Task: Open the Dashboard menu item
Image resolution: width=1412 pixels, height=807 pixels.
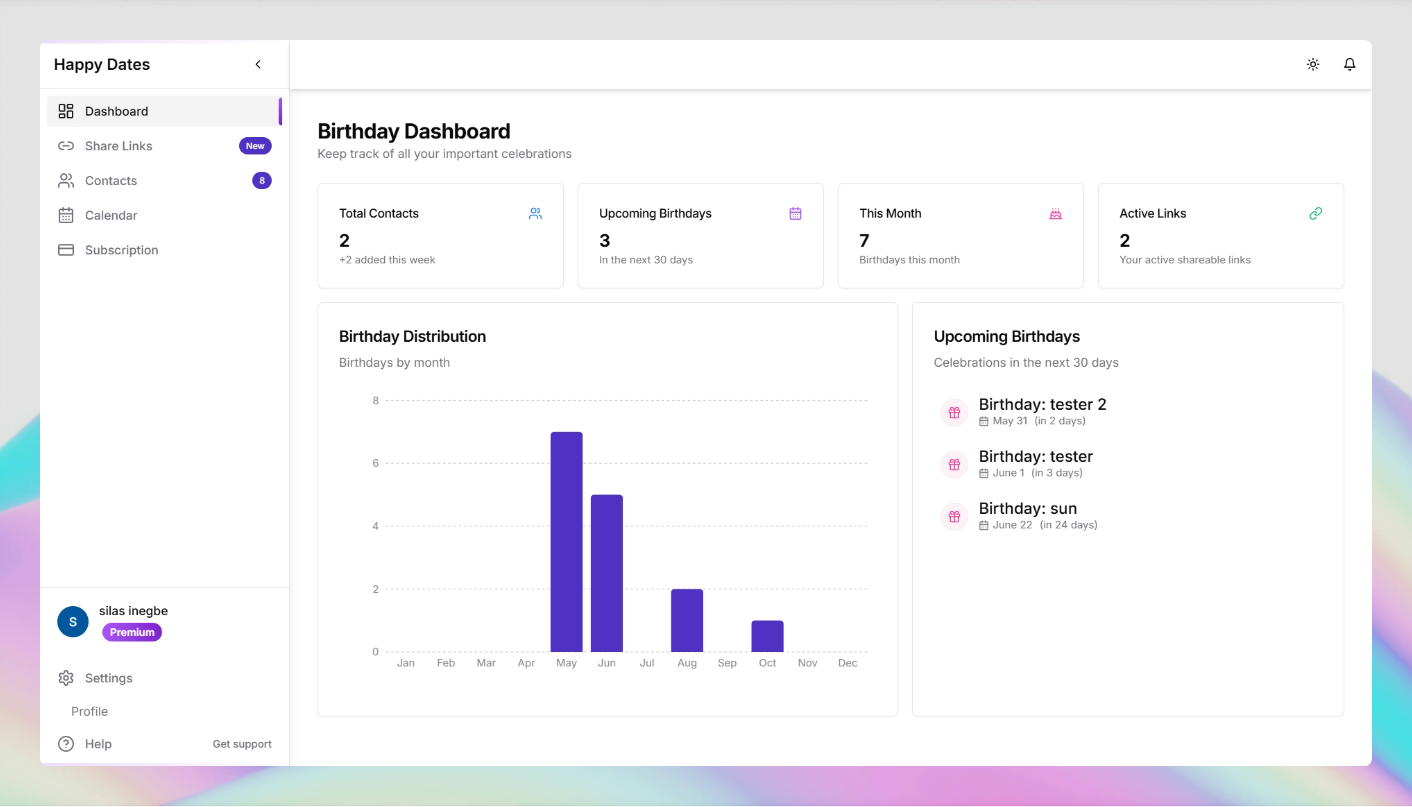Action: pyautogui.click(x=164, y=111)
